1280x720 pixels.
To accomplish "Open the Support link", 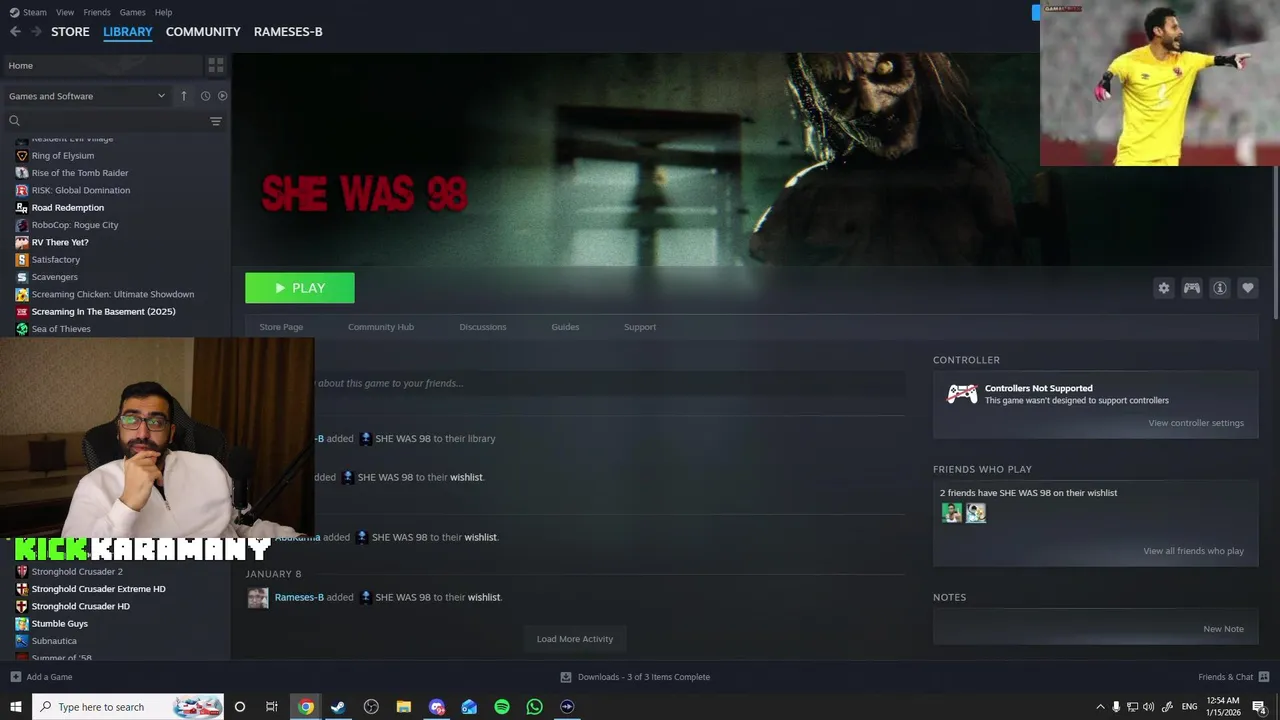I will click(640, 327).
